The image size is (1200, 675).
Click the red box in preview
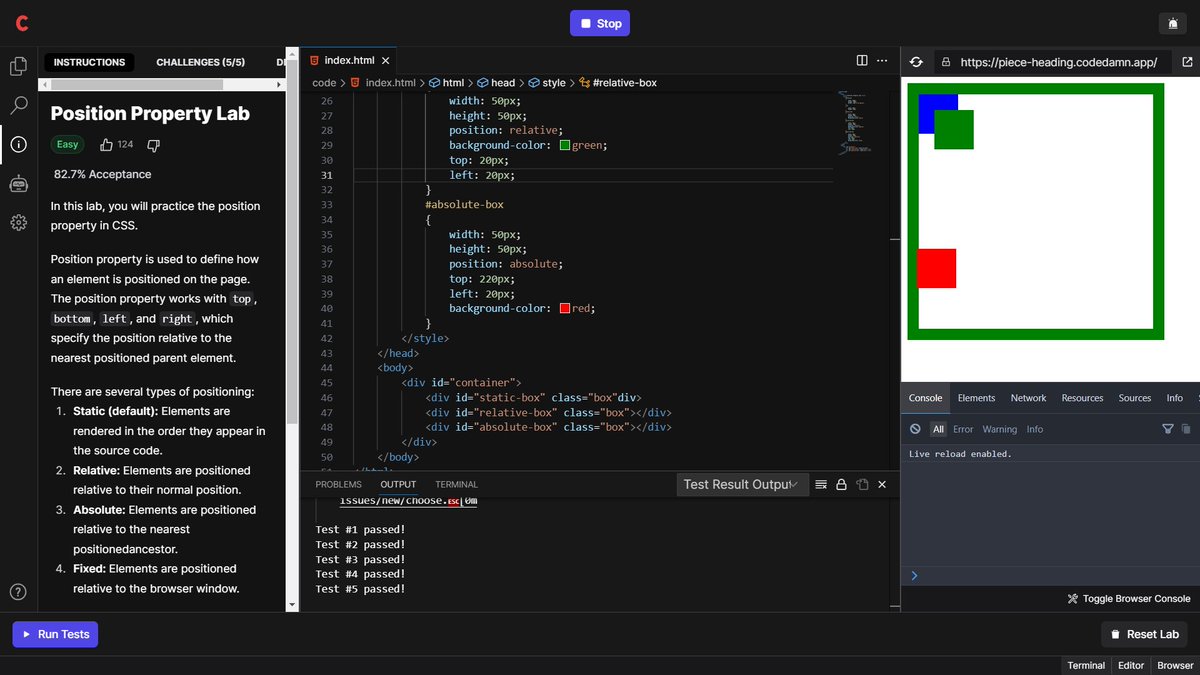pos(937,268)
